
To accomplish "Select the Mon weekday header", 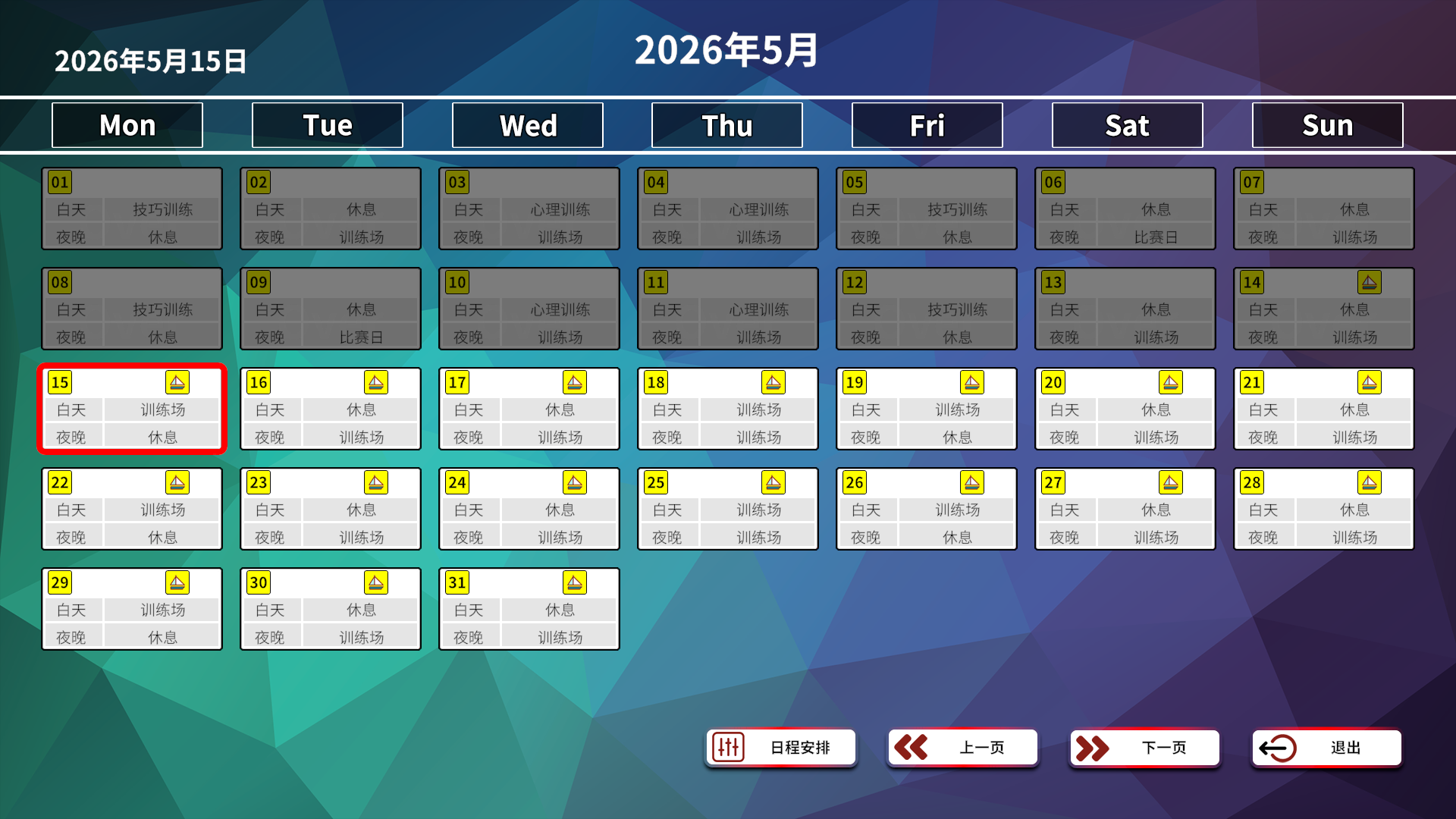I will [127, 124].
